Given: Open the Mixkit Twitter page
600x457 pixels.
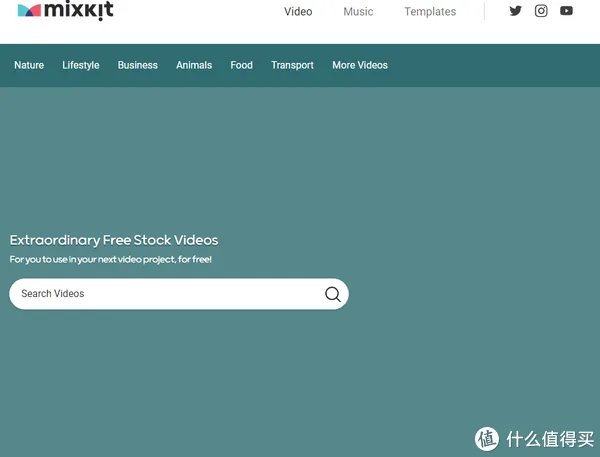Looking at the screenshot, I should pyautogui.click(x=515, y=11).
